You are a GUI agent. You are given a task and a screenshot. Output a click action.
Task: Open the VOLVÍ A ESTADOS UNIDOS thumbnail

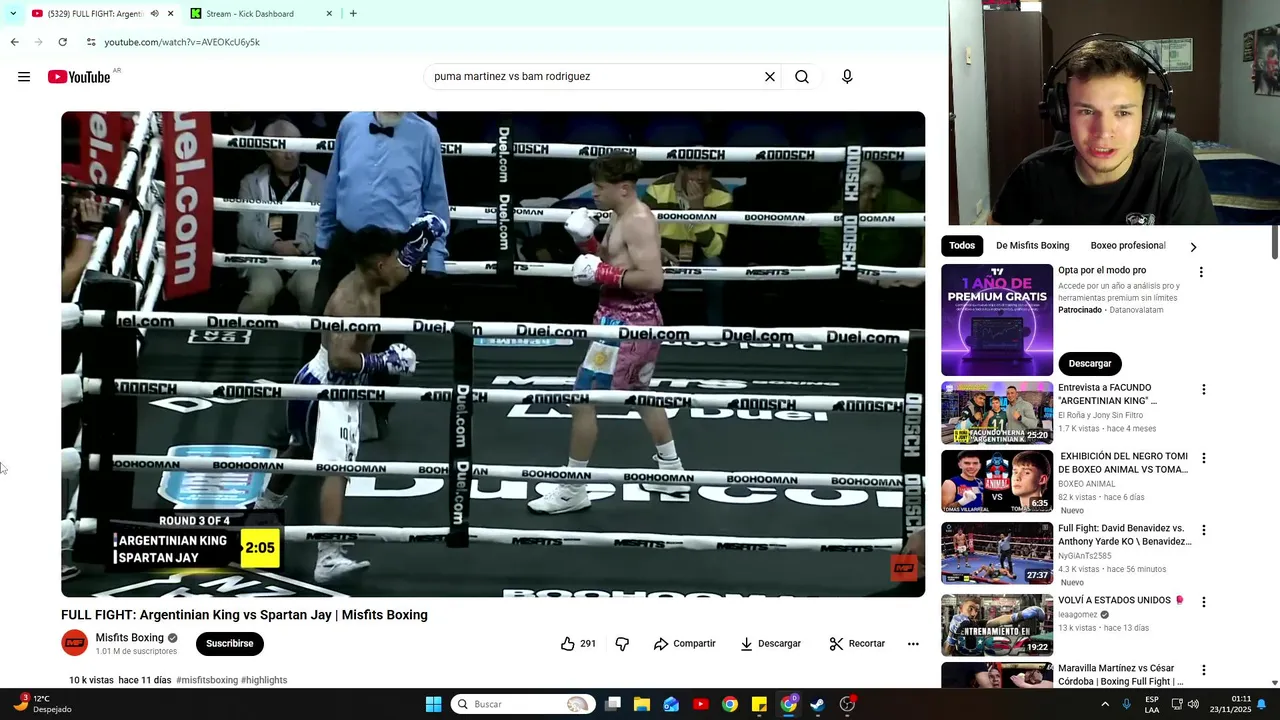(997, 625)
